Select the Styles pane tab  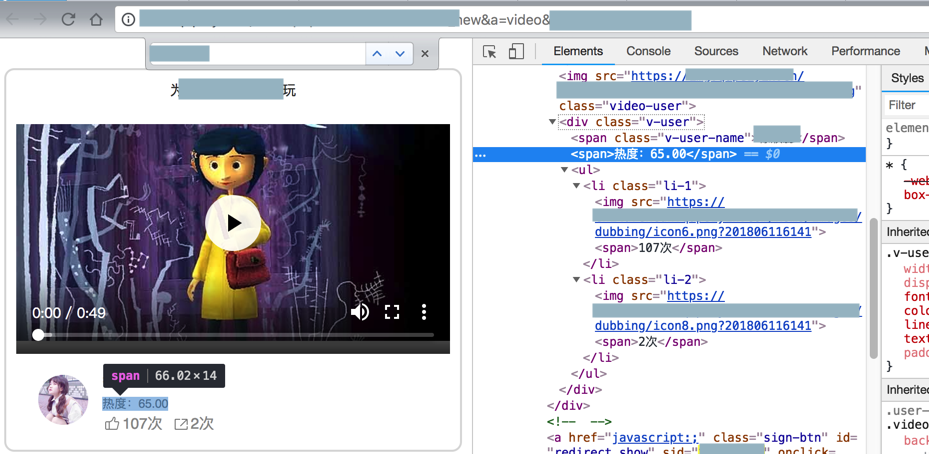[x=907, y=78]
